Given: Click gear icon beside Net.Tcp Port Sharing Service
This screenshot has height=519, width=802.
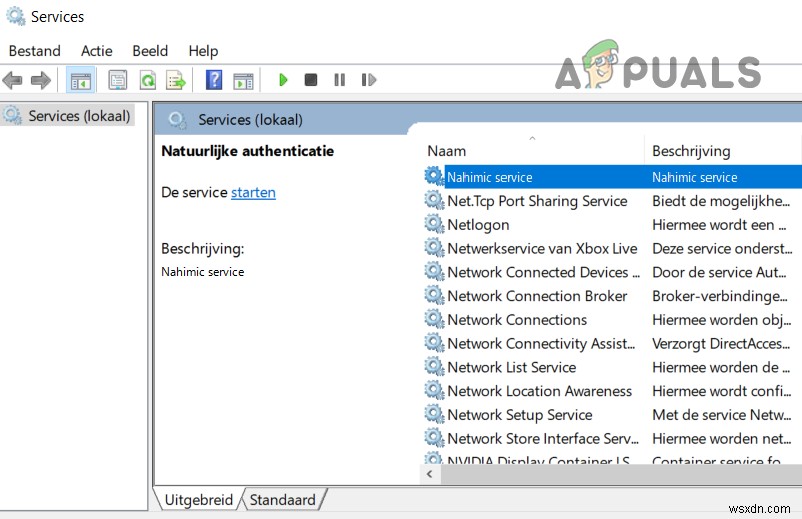Looking at the screenshot, I should point(434,200).
